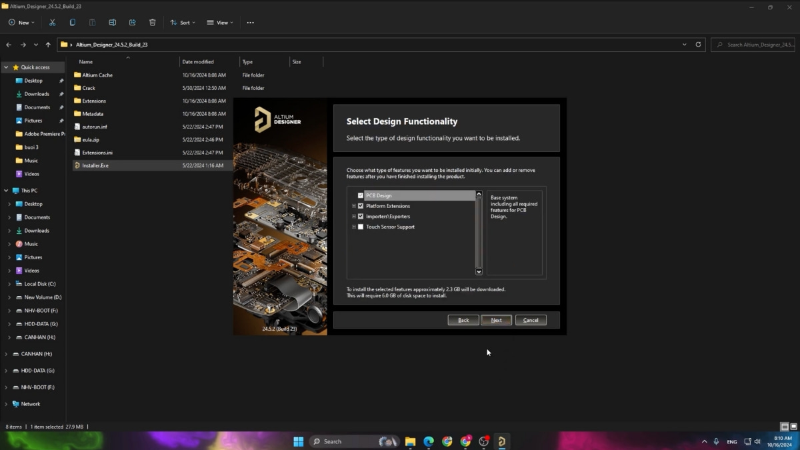Click the Altium Designer logo in installer

[x=278, y=119]
